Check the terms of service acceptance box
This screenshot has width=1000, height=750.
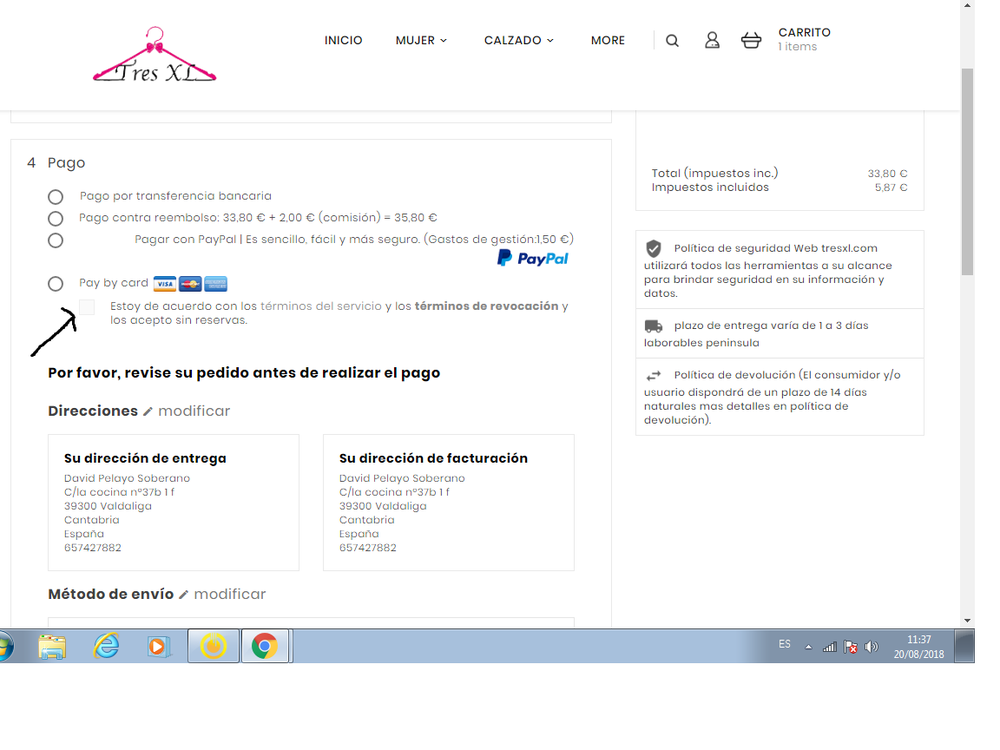[87, 307]
